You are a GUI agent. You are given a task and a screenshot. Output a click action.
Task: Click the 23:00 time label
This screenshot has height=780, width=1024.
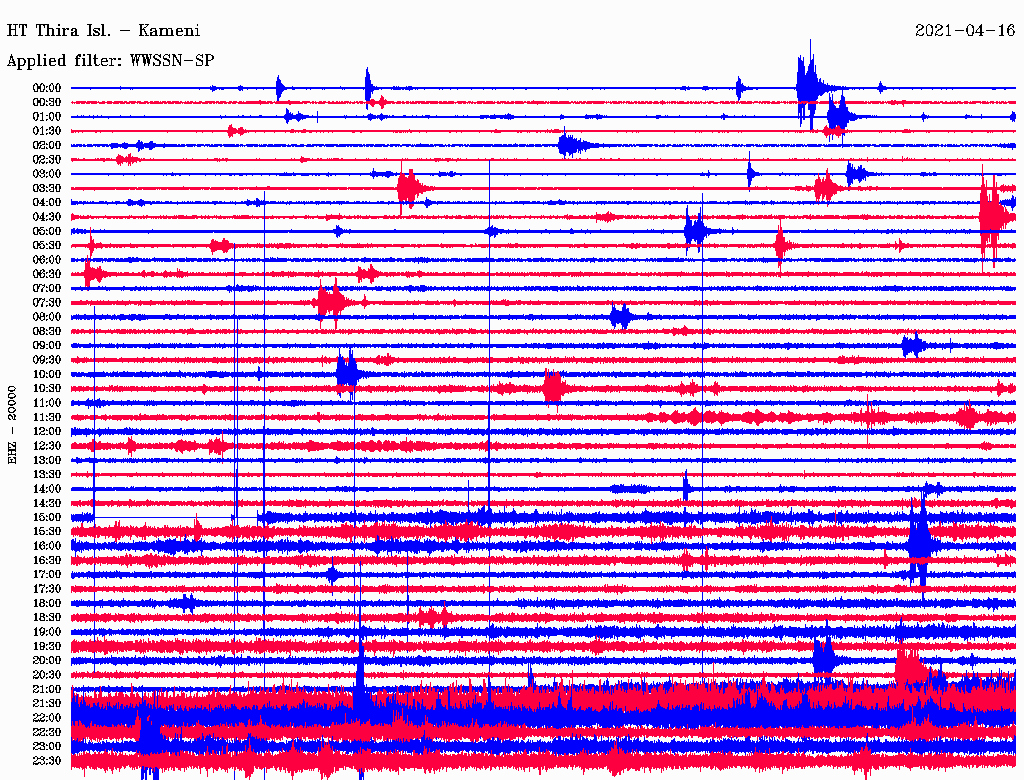(x=47, y=747)
